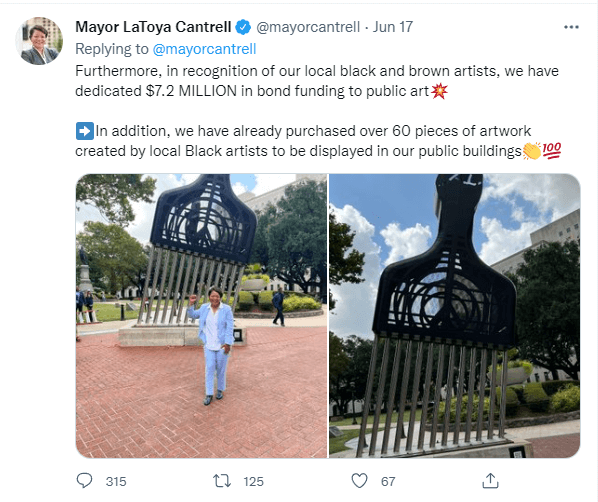Open the reply comment icon

click(x=84, y=481)
